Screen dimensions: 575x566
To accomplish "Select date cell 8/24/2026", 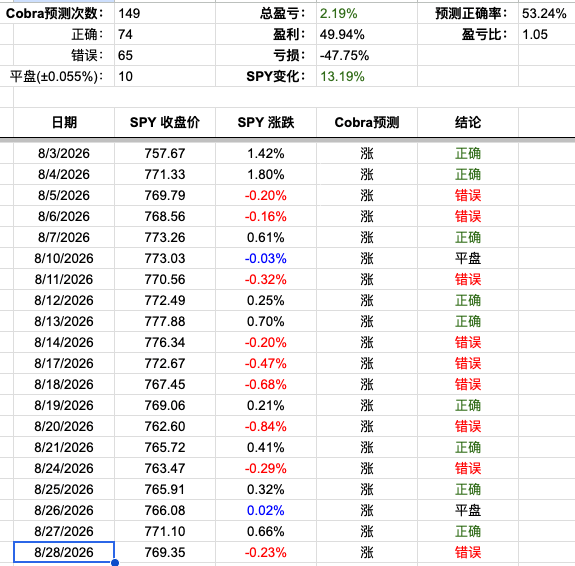I will click(64, 468).
